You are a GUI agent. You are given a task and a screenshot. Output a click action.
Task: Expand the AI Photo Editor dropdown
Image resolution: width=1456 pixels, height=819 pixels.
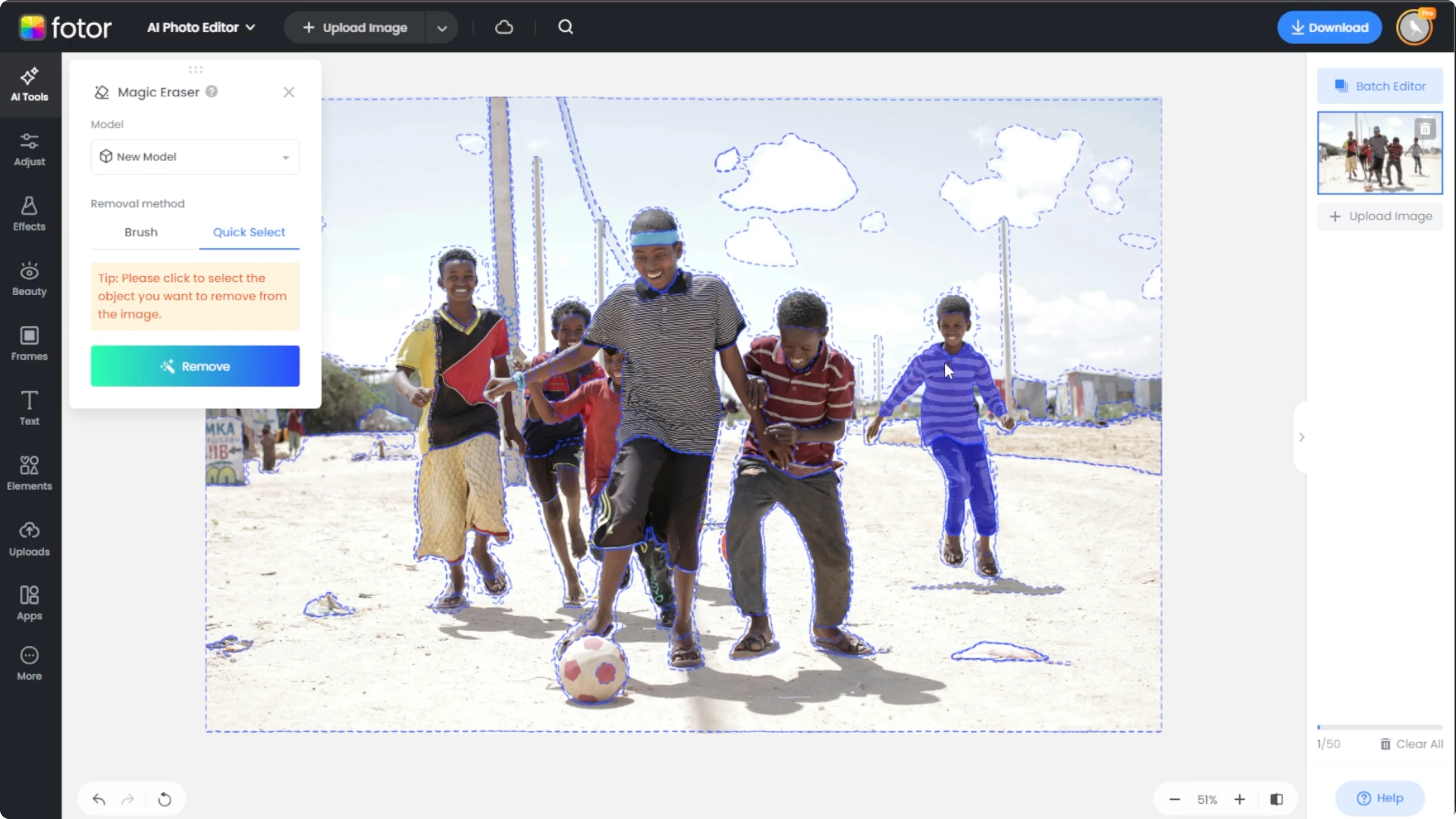click(201, 27)
